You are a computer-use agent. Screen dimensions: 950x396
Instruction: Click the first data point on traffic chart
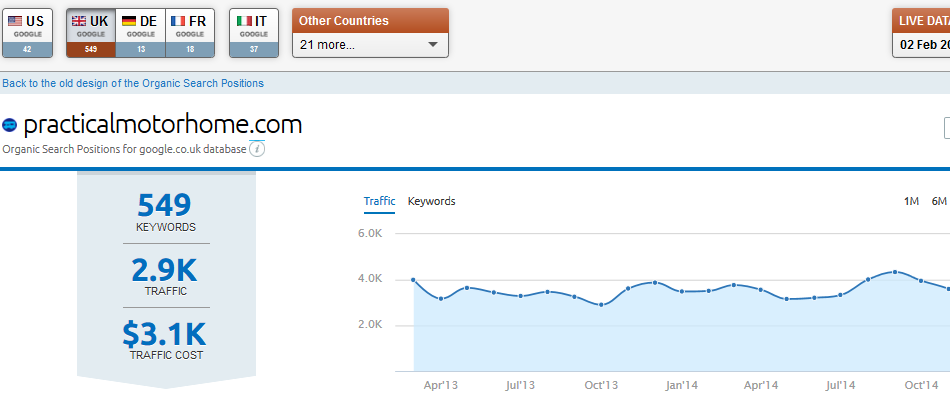pyautogui.click(x=413, y=280)
